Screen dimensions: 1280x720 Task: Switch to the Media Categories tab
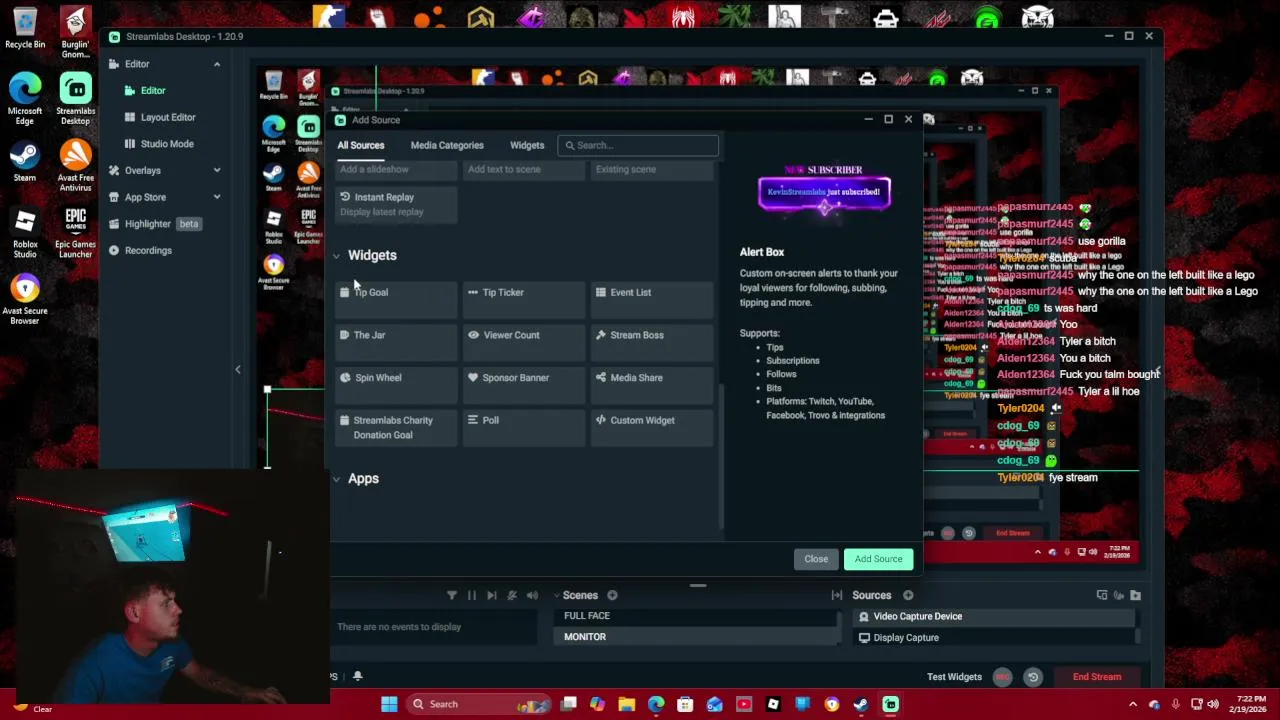tap(447, 146)
